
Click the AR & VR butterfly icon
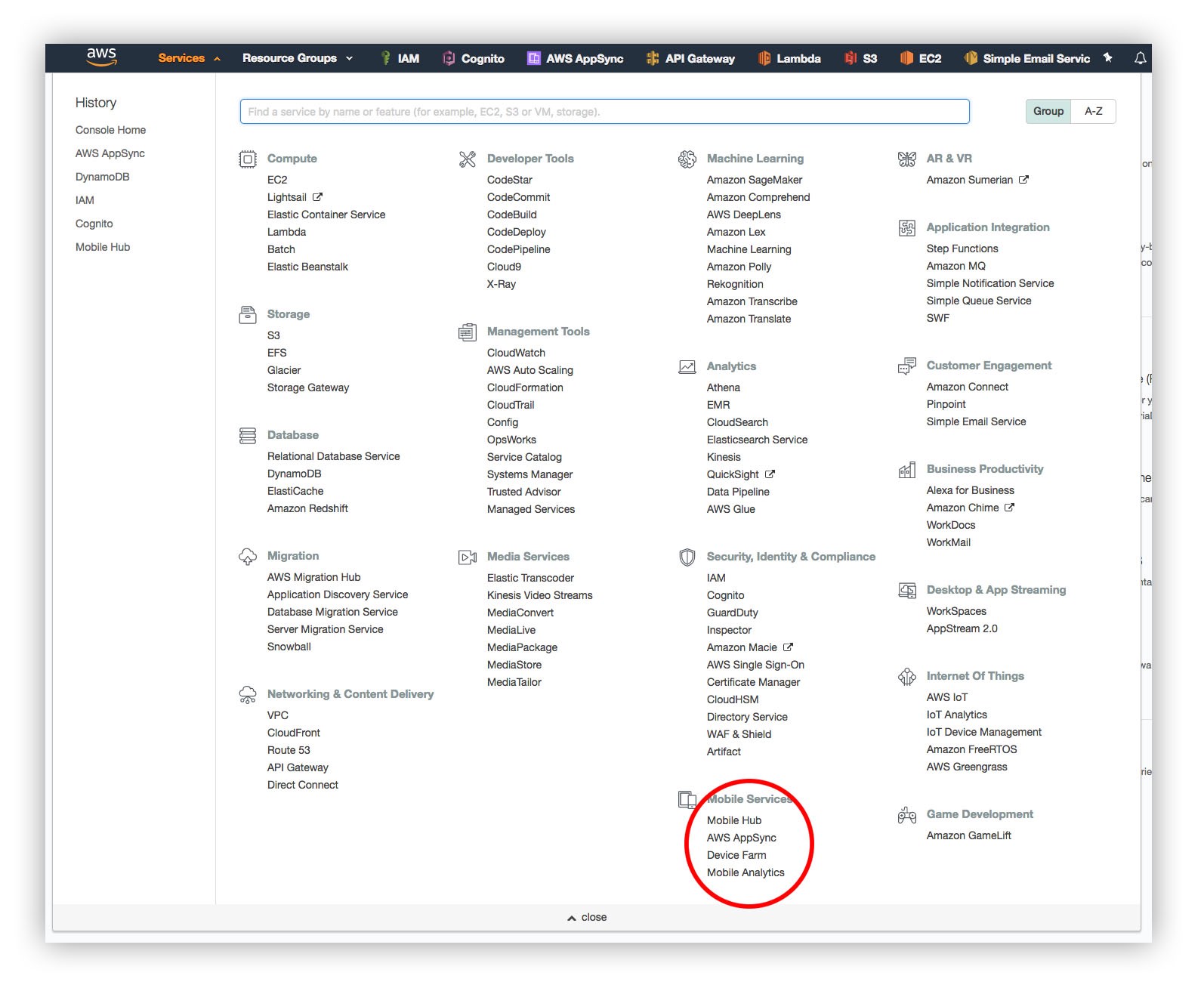point(907,159)
